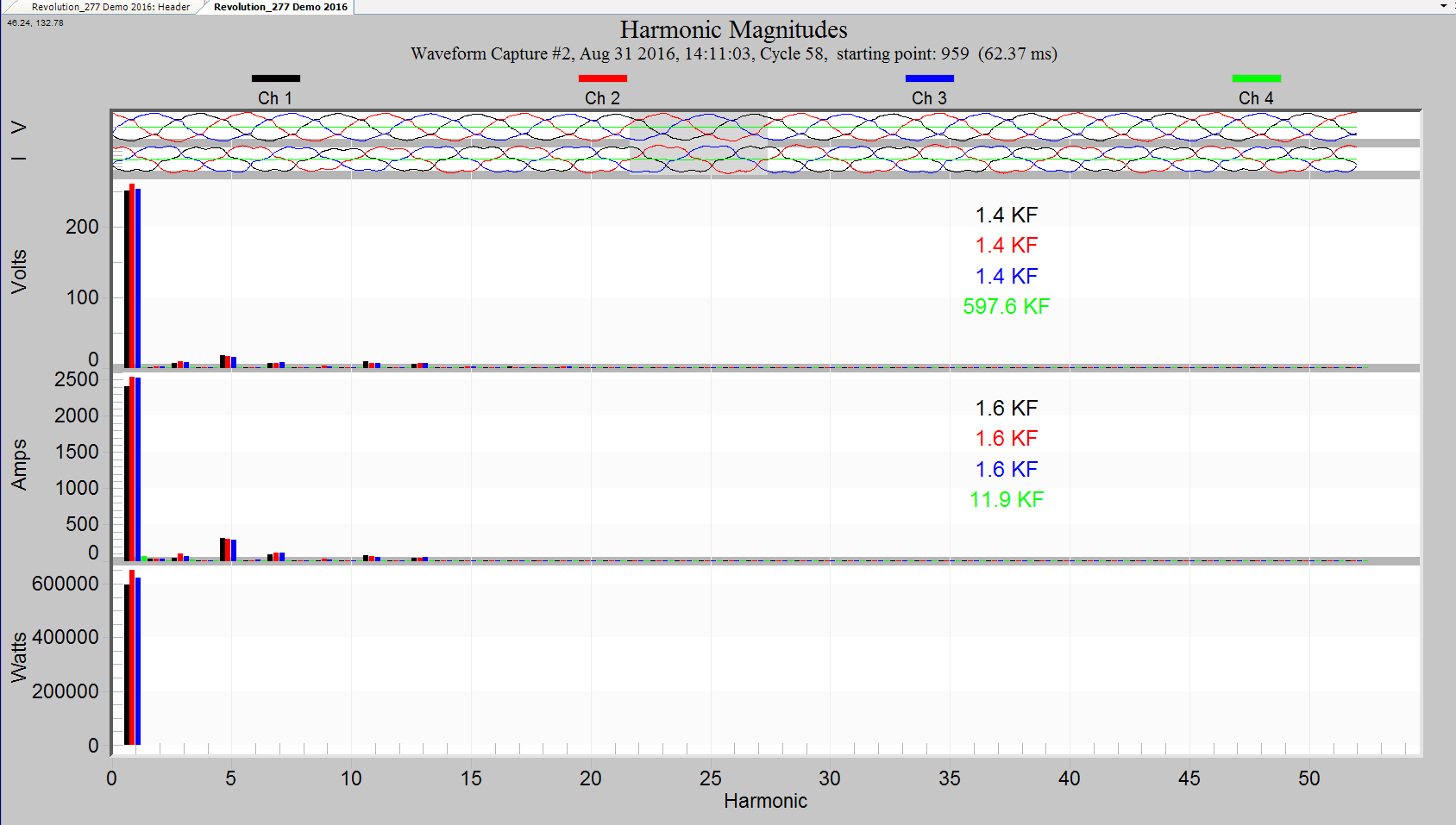Click the Ch 2 red legend marker
The width and height of the screenshot is (1456, 825).
click(602, 78)
